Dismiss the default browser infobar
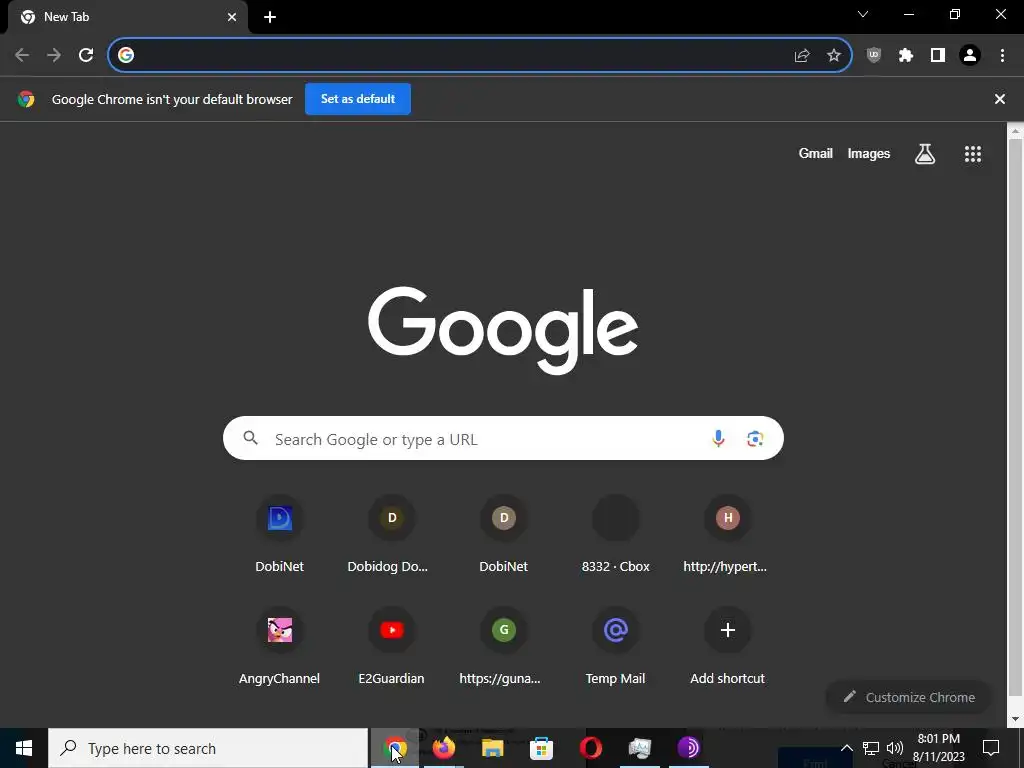 pos(1000,99)
